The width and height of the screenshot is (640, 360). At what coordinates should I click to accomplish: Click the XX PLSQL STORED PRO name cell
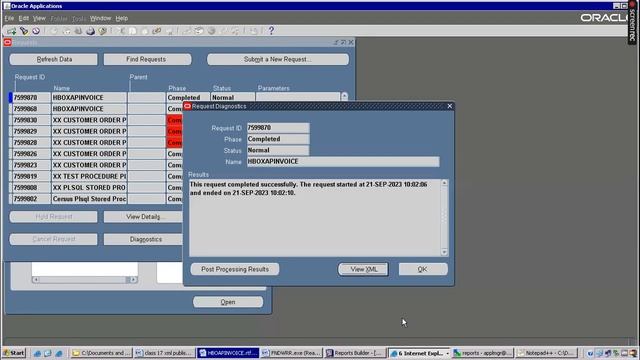tap(89, 188)
